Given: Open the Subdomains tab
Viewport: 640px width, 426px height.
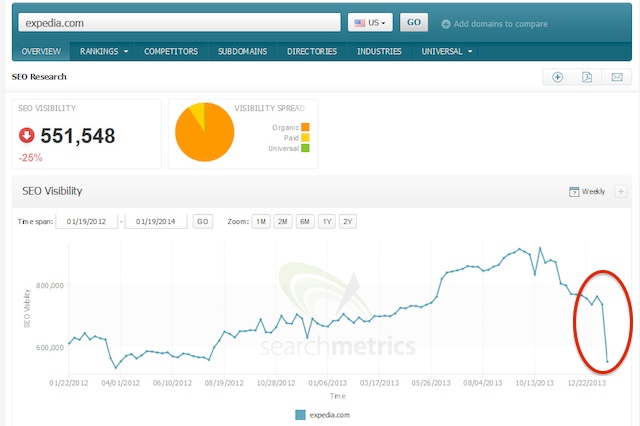Looking at the screenshot, I should 244,51.
